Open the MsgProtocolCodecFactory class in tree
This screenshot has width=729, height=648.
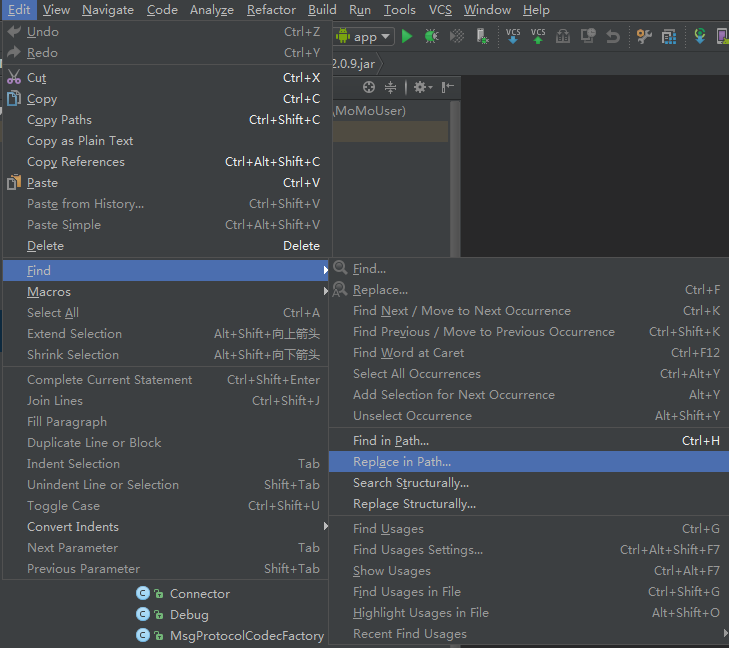click(x=246, y=636)
